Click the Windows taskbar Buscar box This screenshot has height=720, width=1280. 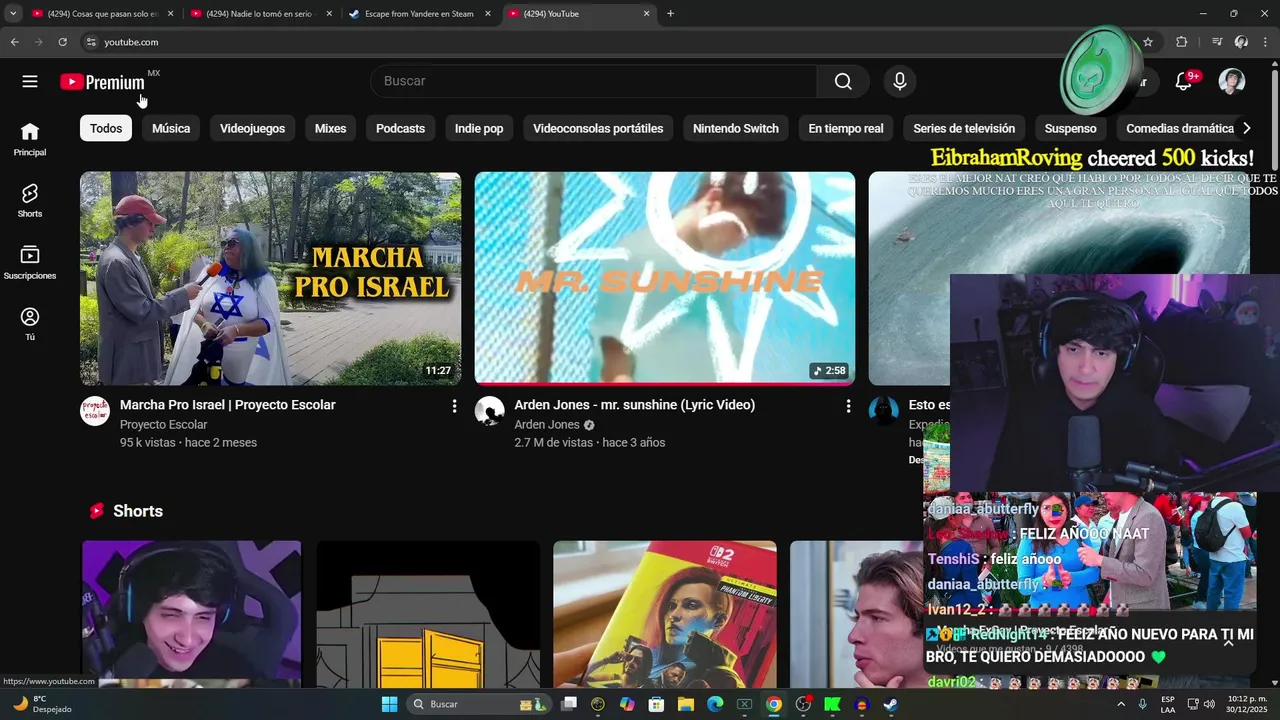(480, 704)
